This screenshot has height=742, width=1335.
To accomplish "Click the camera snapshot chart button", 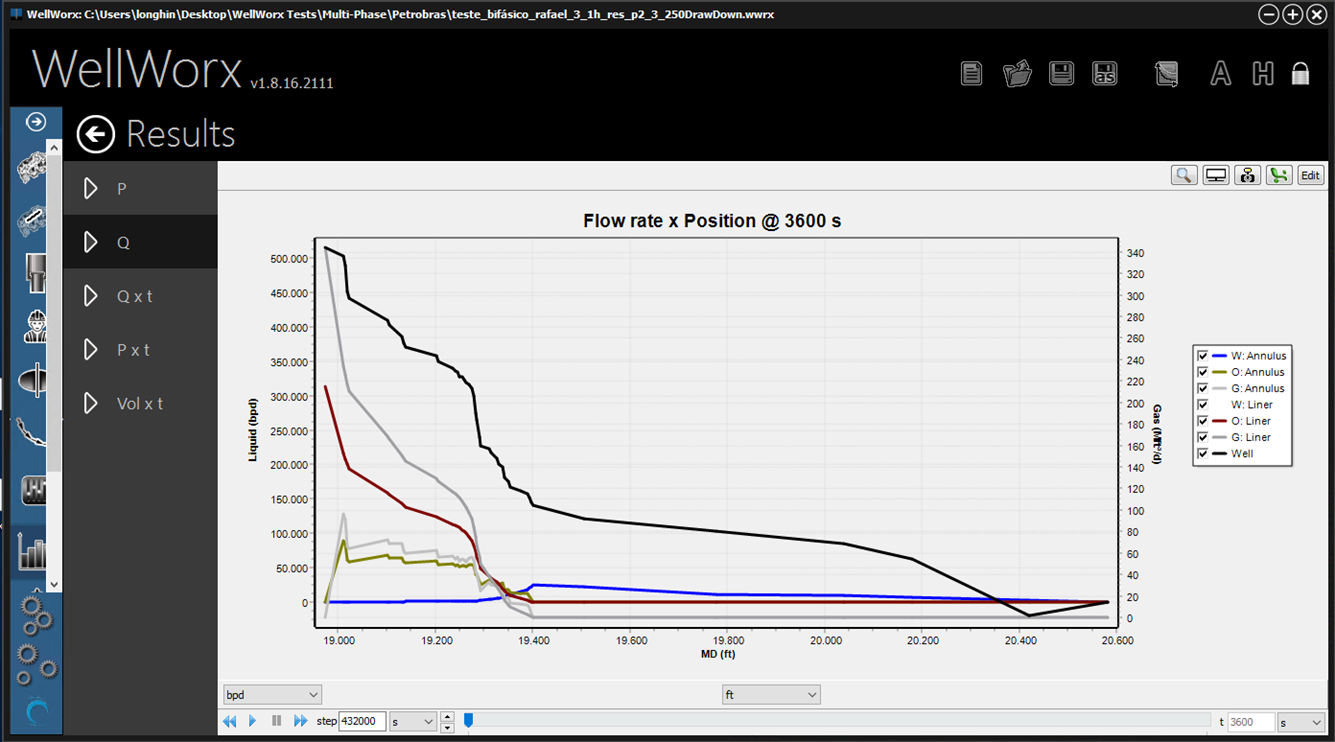I will tap(1247, 175).
